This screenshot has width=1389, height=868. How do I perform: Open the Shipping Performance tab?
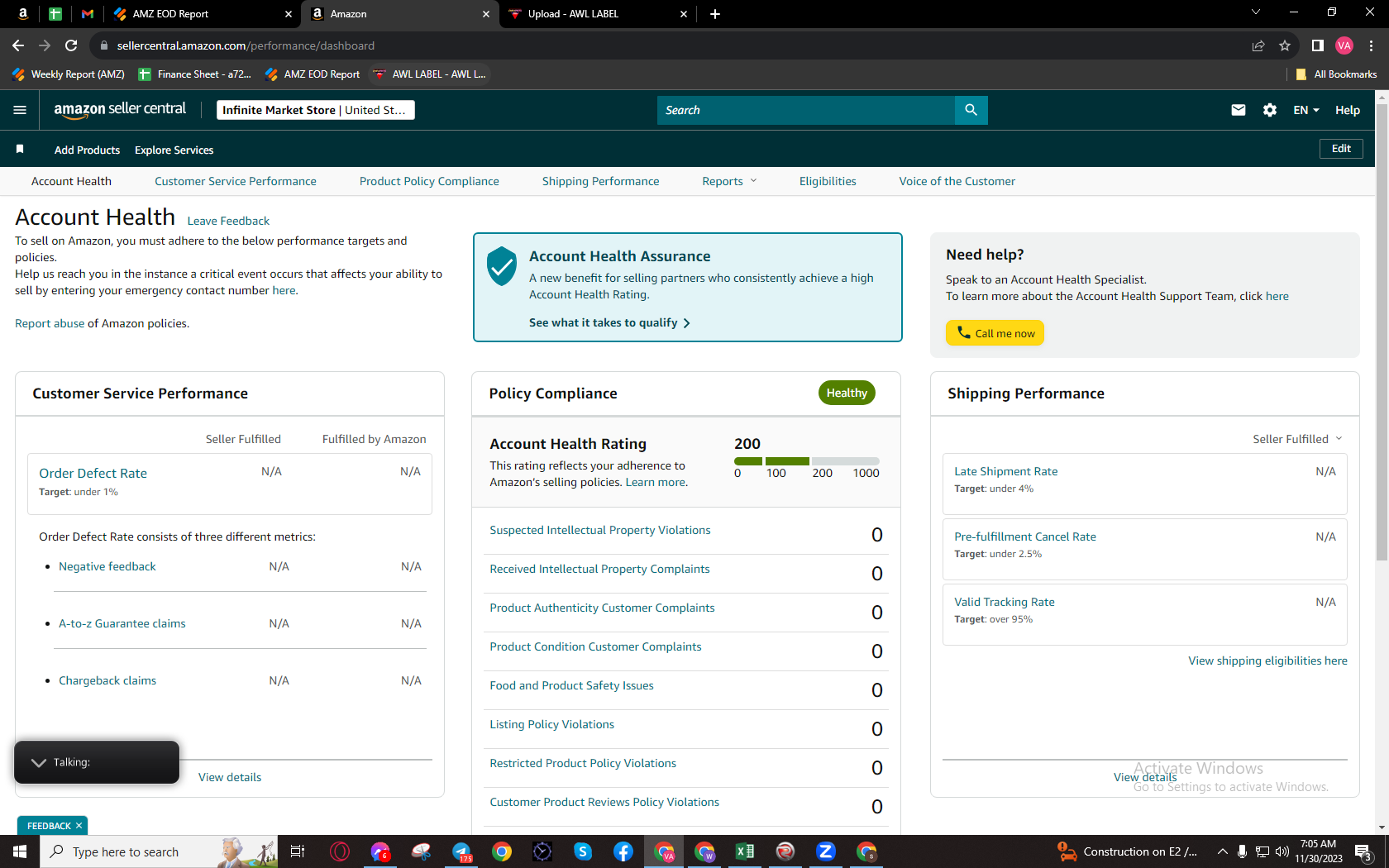coord(601,181)
